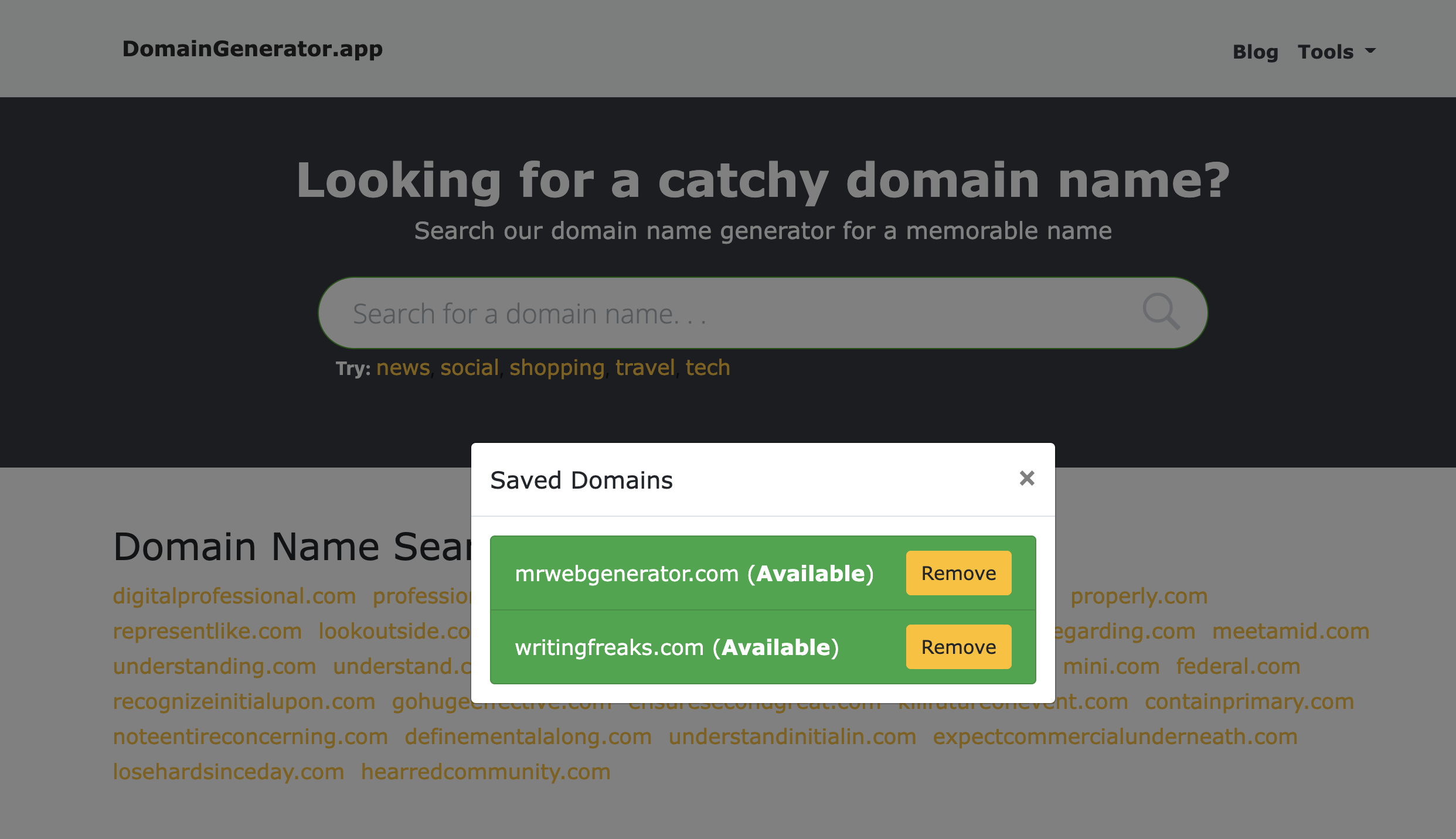Close the Saved Domains dialog
Image resolution: width=1456 pixels, height=839 pixels.
[x=1027, y=479]
